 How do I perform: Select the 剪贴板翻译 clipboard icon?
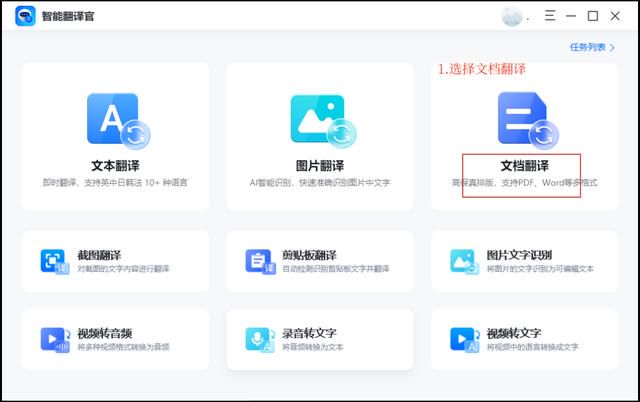260,262
